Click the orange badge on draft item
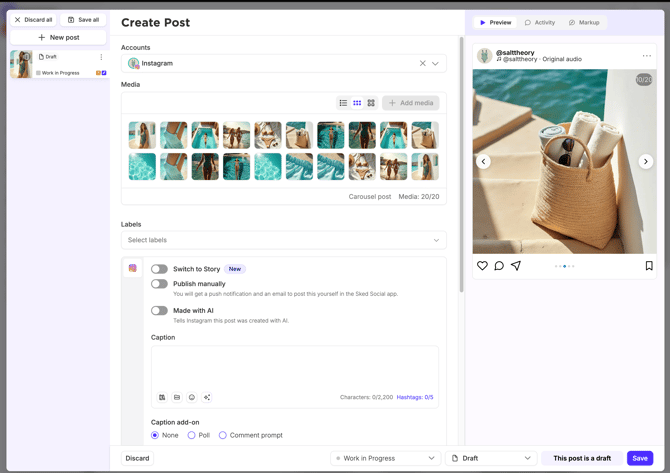The width and height of the screenshot is (670, 473). (x=98, y=73)
